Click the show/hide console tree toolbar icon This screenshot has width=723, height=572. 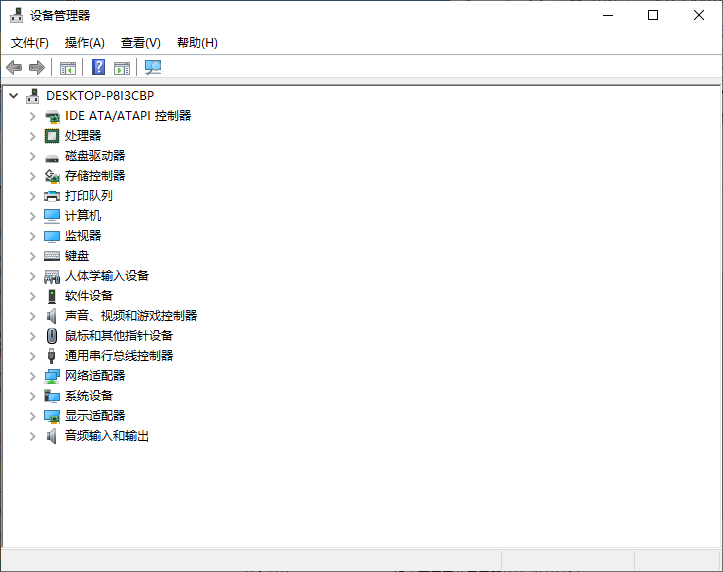click(x=68, y=68)
